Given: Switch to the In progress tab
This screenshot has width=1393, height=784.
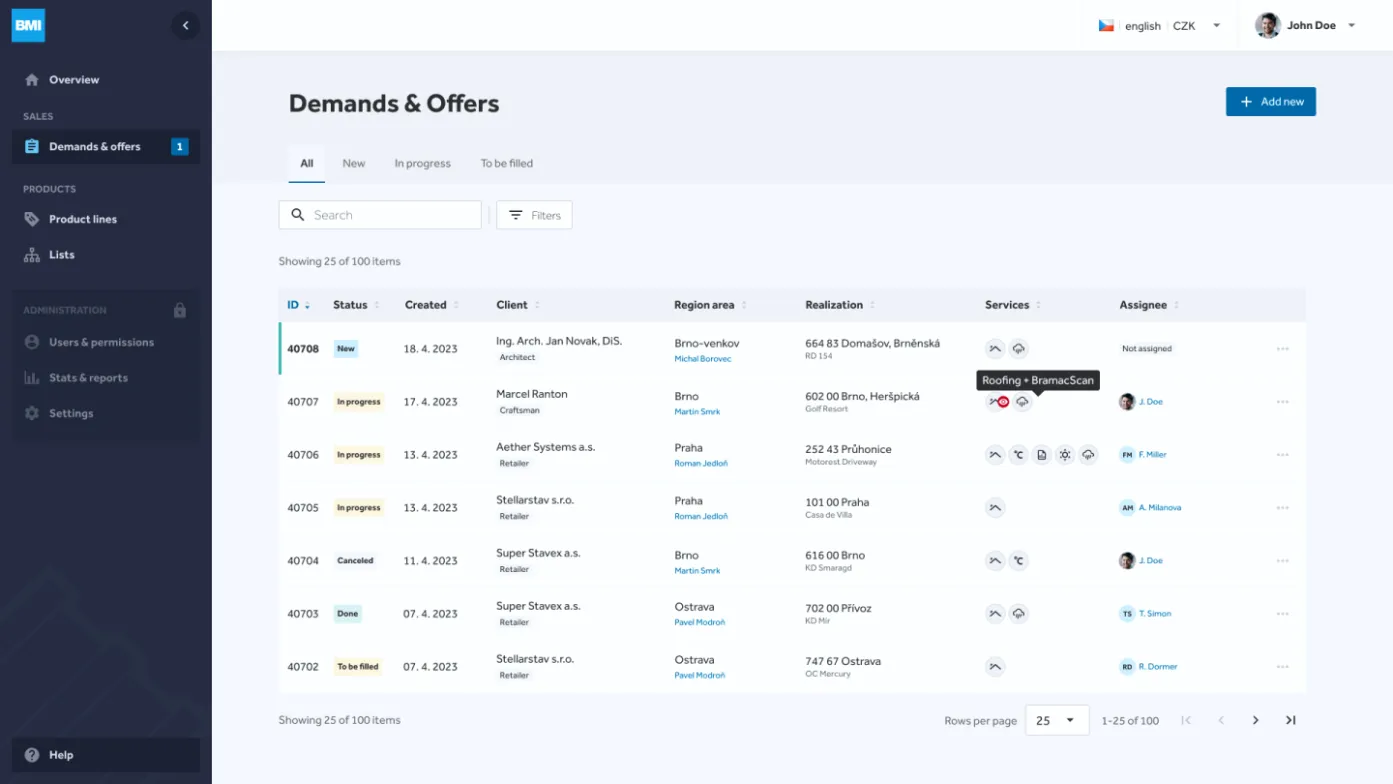Looking at the screenshot, I should click(x=422, y=163).
